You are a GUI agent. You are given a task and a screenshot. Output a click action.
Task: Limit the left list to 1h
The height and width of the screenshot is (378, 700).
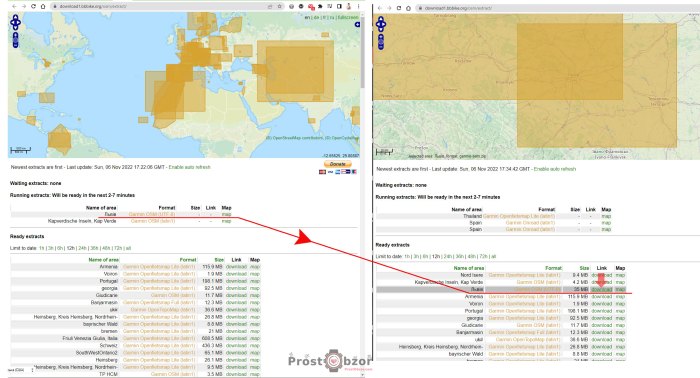tap(42, 248)
